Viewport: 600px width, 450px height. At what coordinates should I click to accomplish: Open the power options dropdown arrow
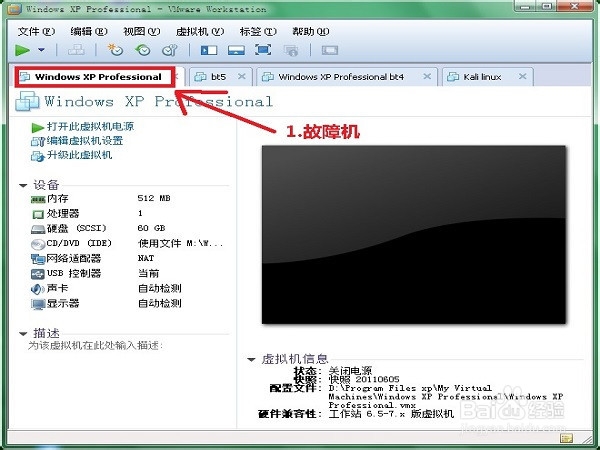click(x=41, y=50)
